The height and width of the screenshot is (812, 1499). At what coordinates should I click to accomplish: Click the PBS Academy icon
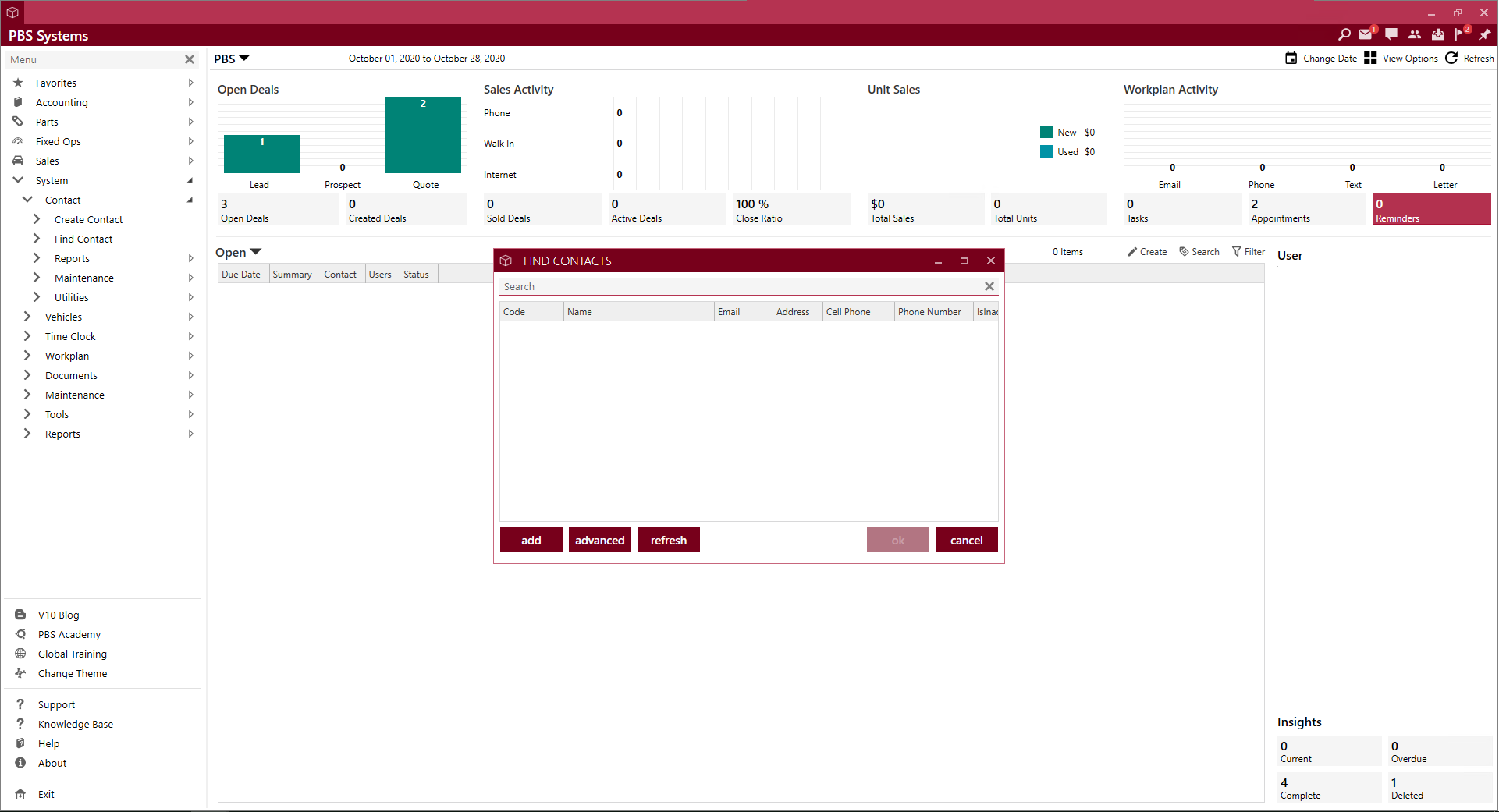point(20,634)
